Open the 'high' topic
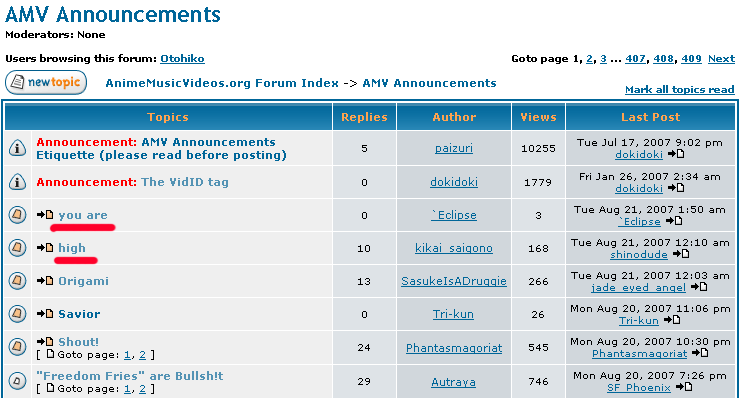 [x=72, y=248]
